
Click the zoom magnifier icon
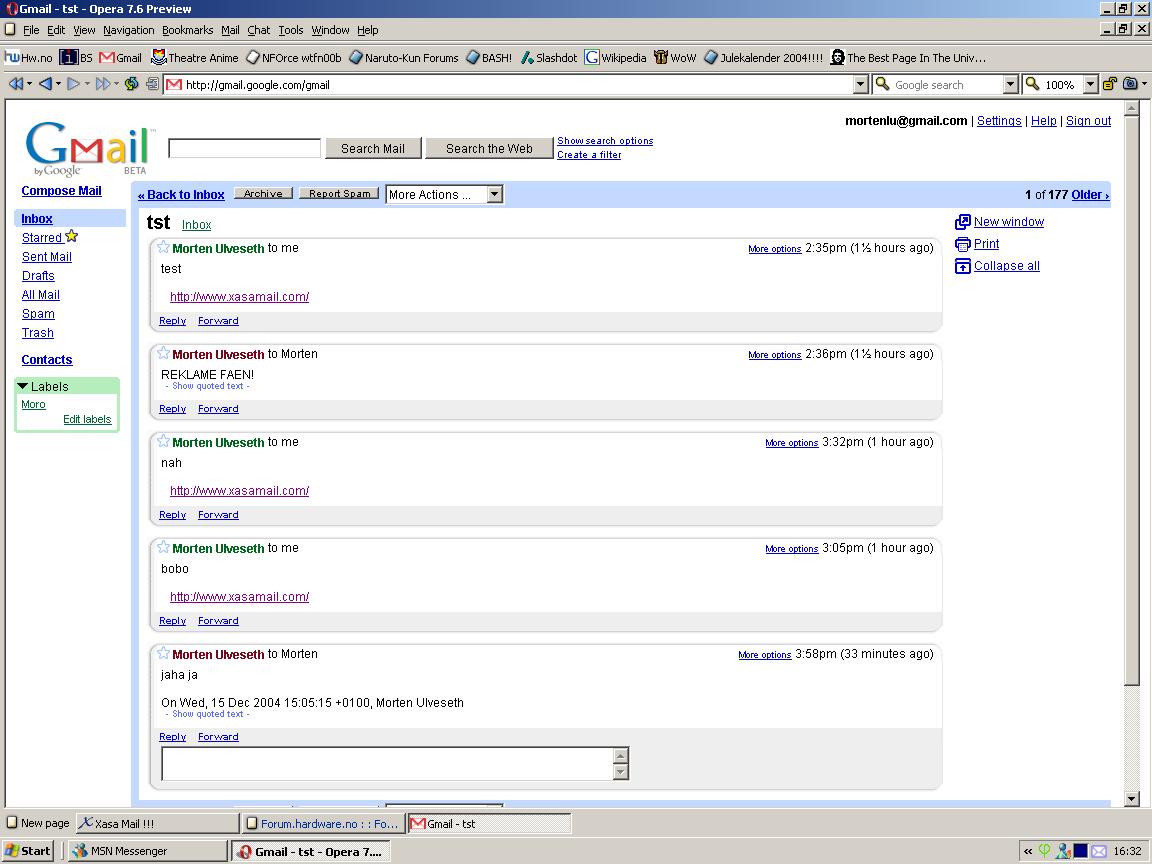[x=1032, y=84]
